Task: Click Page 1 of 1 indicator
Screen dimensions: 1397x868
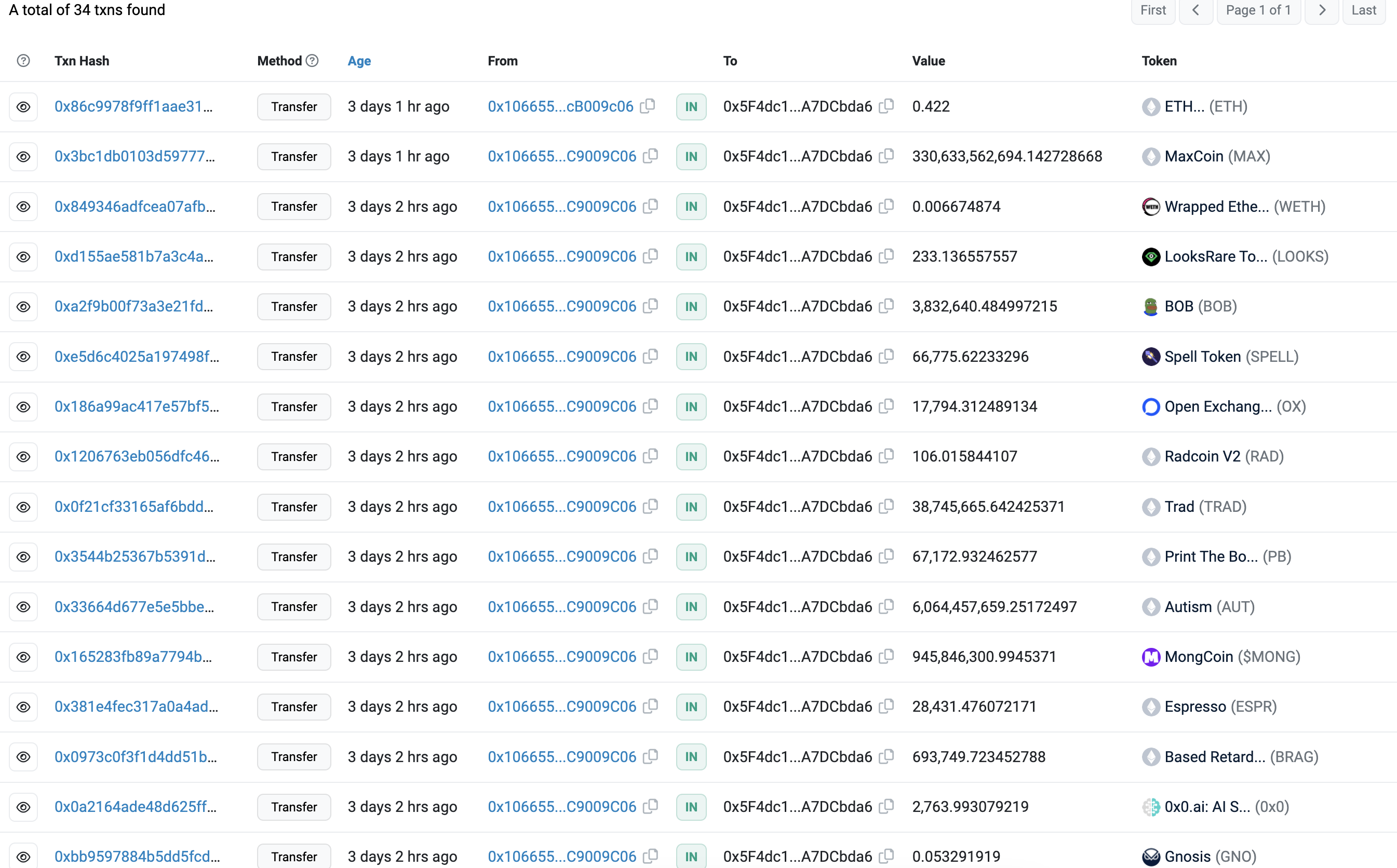Action: pos(1258,10)
